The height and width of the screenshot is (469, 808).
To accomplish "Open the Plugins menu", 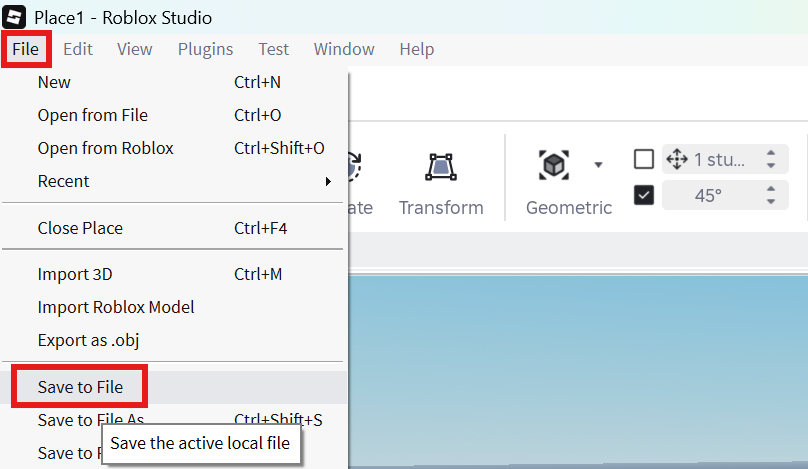I will coord(205,49).
